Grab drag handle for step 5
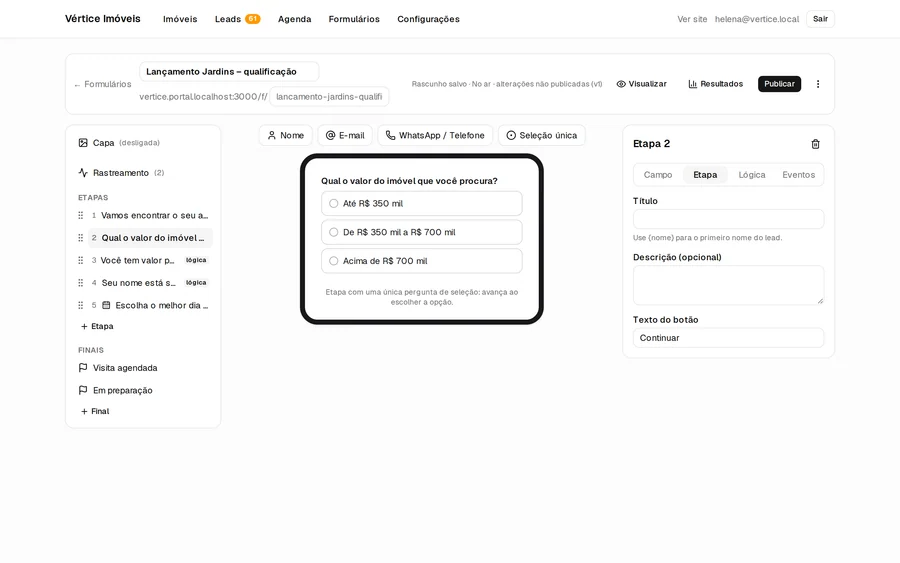Screen dimensions: 900x563 pos(80,305)
